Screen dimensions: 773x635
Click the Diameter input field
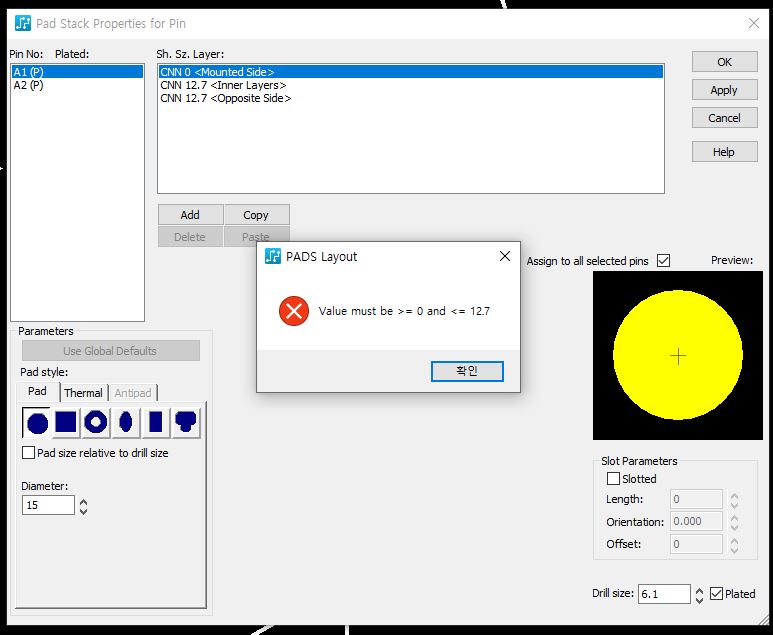48,506
